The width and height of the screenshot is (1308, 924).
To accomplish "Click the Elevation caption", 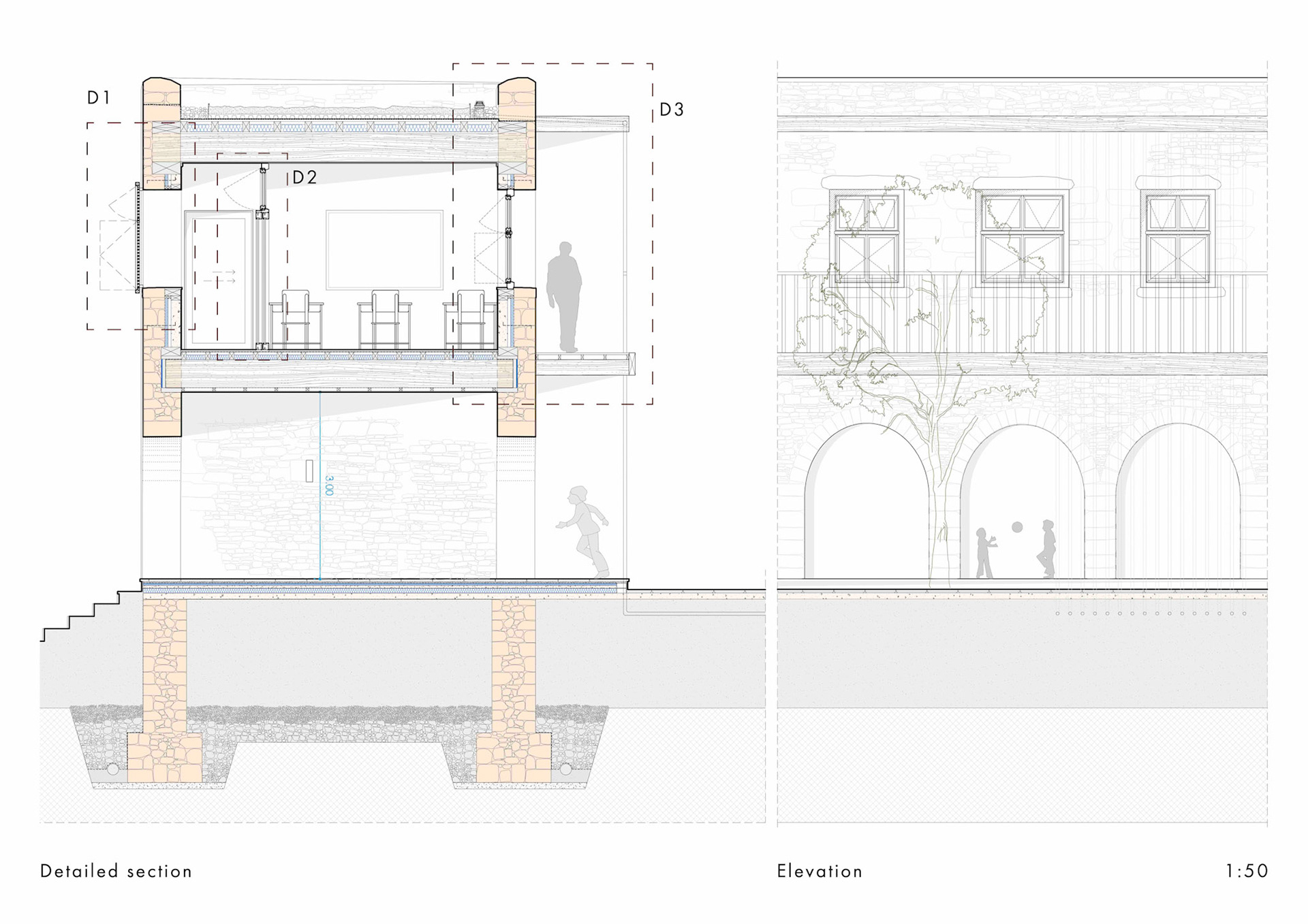I will pyautogui.click(x=820, y=871).
